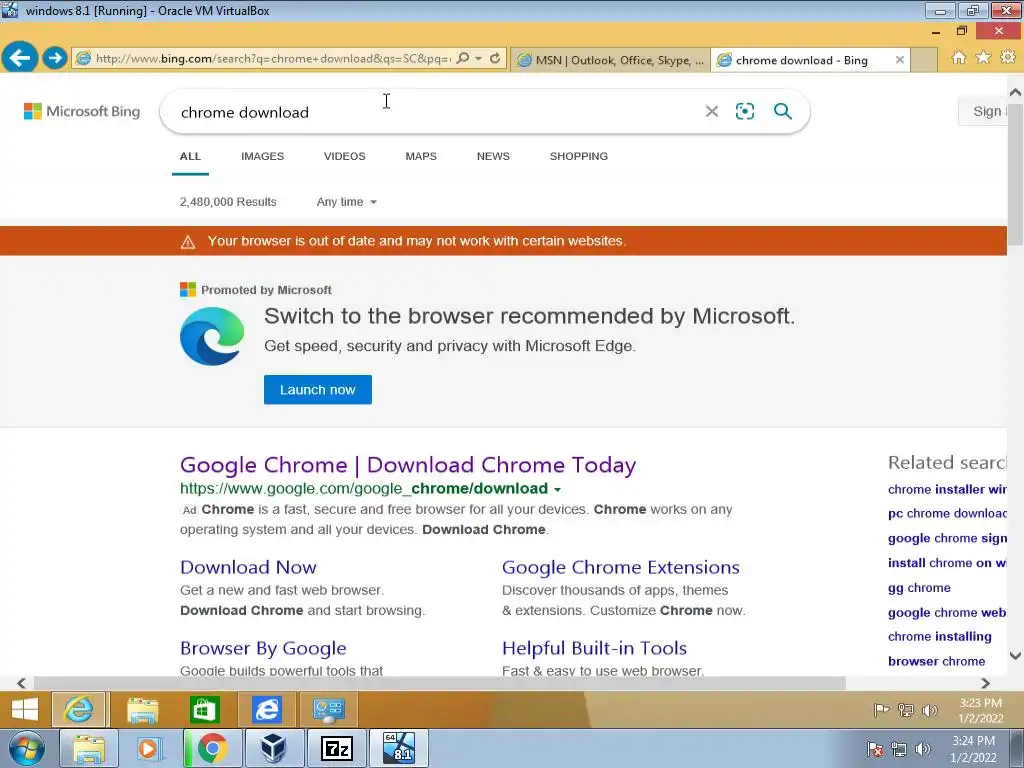Switch to IMAGES results
1024x768 pixels.
[x=263, y=156]
